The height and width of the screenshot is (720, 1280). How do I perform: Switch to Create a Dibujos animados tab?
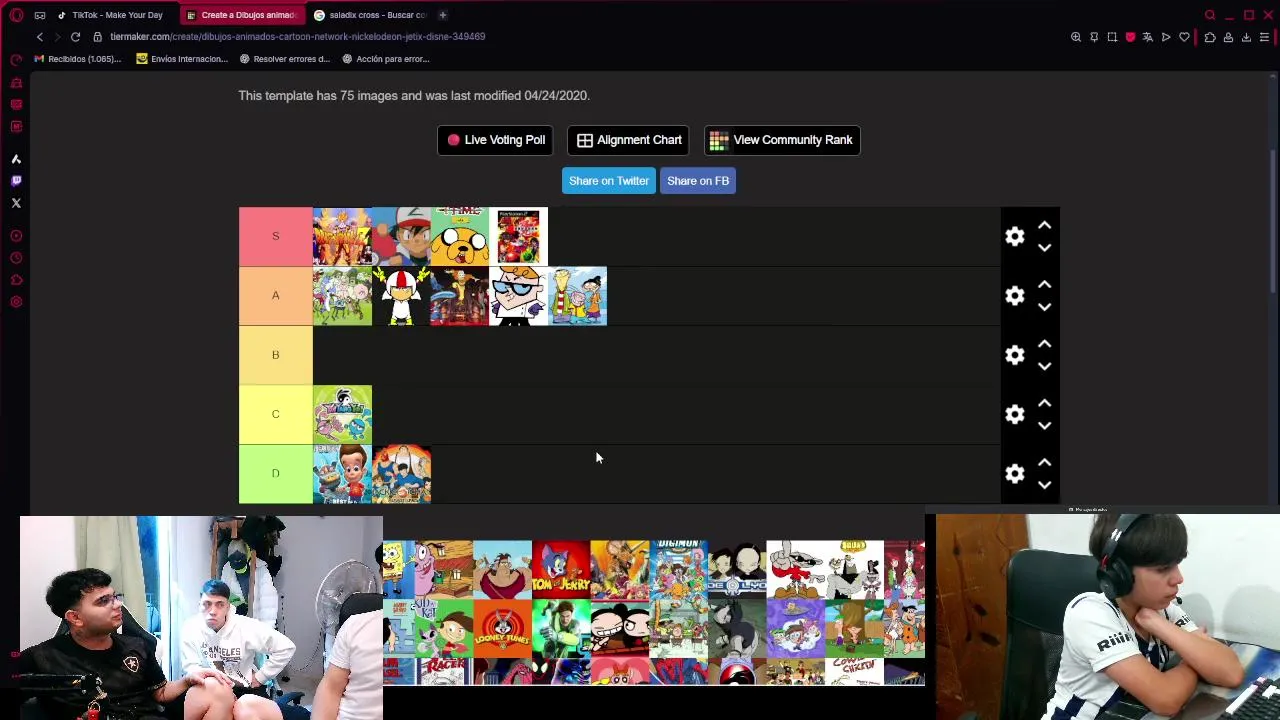[241, 15]
